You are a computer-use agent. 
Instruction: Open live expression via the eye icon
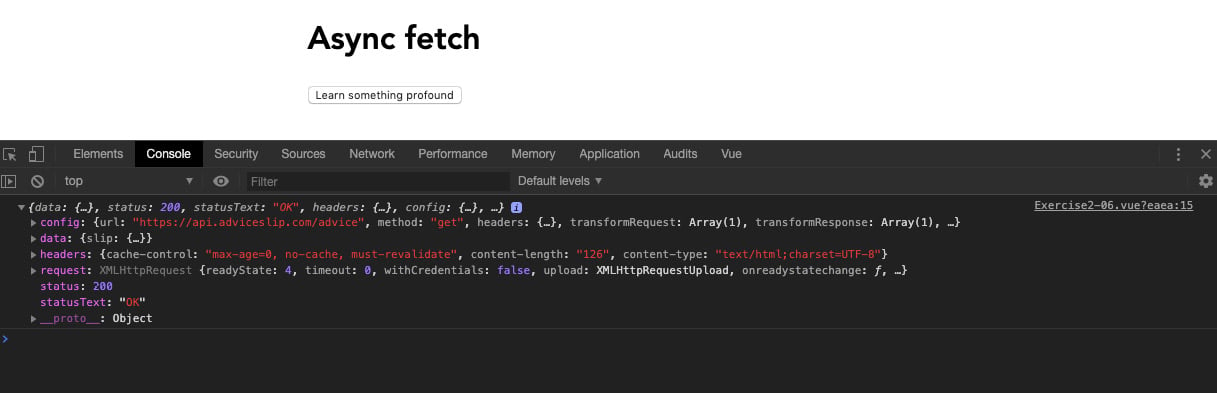(x=221, y=181)
